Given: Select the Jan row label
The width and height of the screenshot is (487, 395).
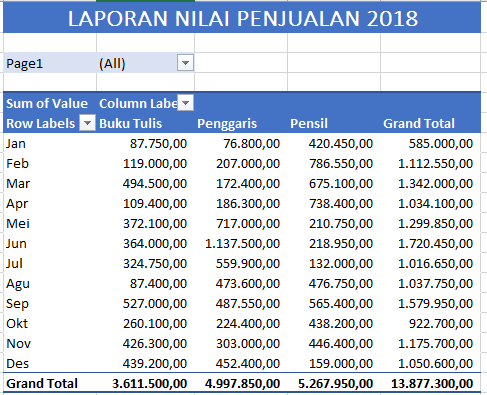Looking at the screenshot, I should coord(16,143).
